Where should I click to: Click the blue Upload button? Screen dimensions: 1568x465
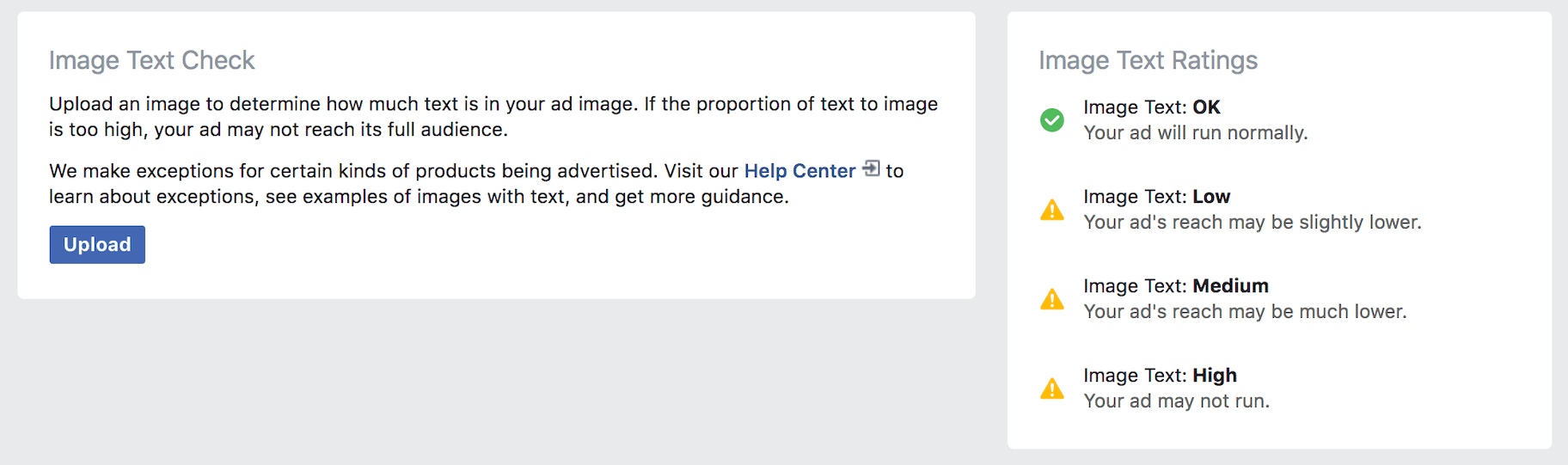point(97,245)
